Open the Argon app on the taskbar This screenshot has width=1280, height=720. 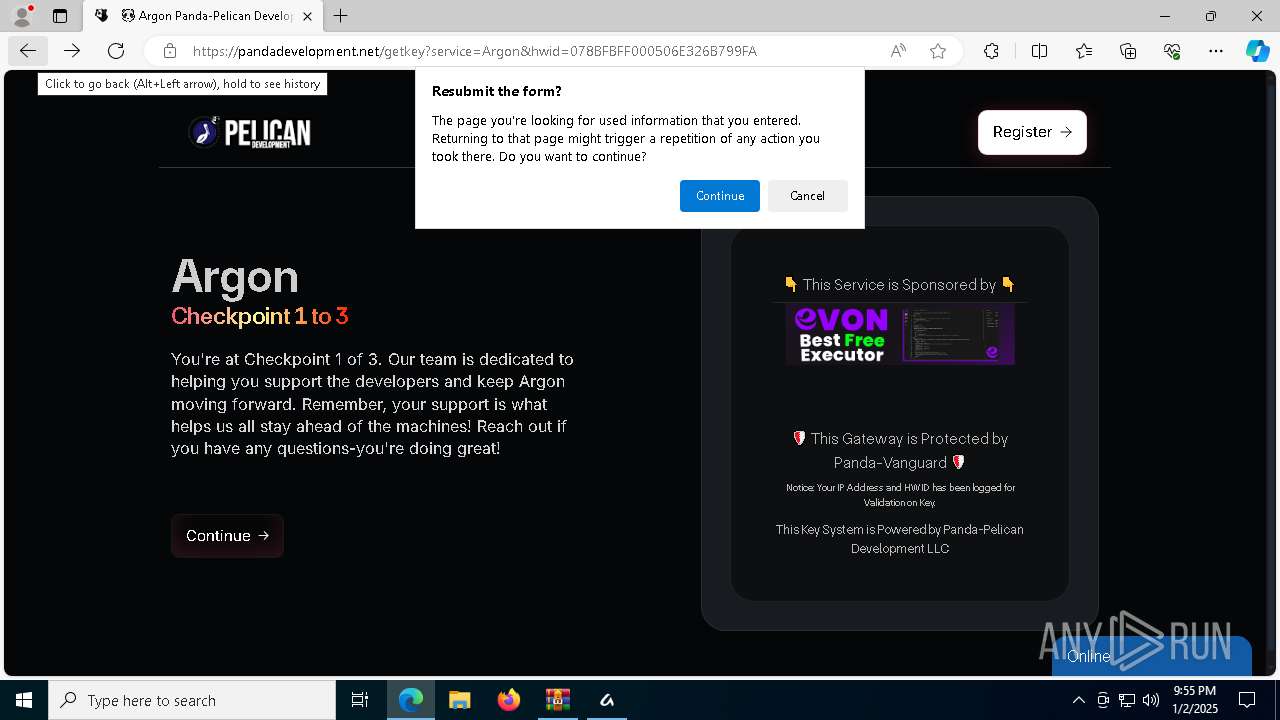(x=606, y=700)
